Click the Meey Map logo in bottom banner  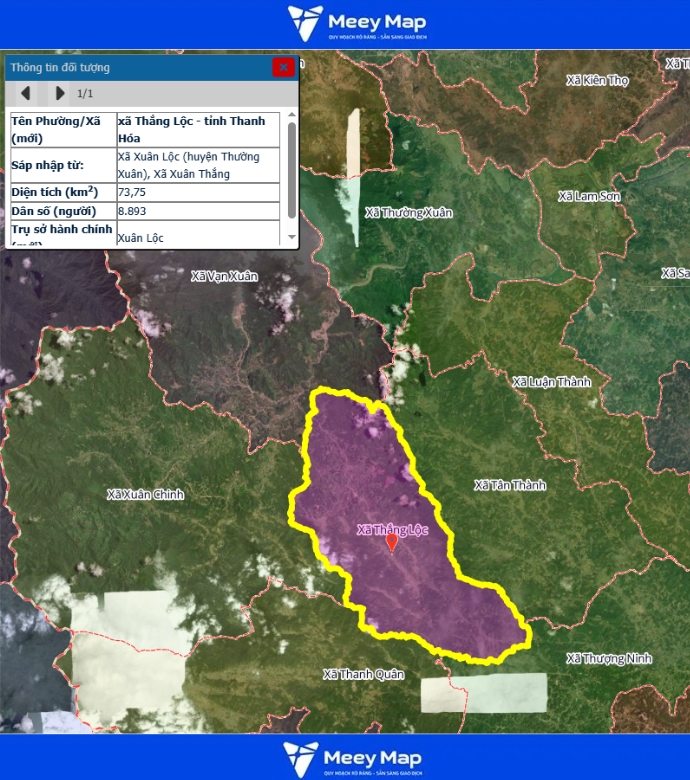point(352,758)
